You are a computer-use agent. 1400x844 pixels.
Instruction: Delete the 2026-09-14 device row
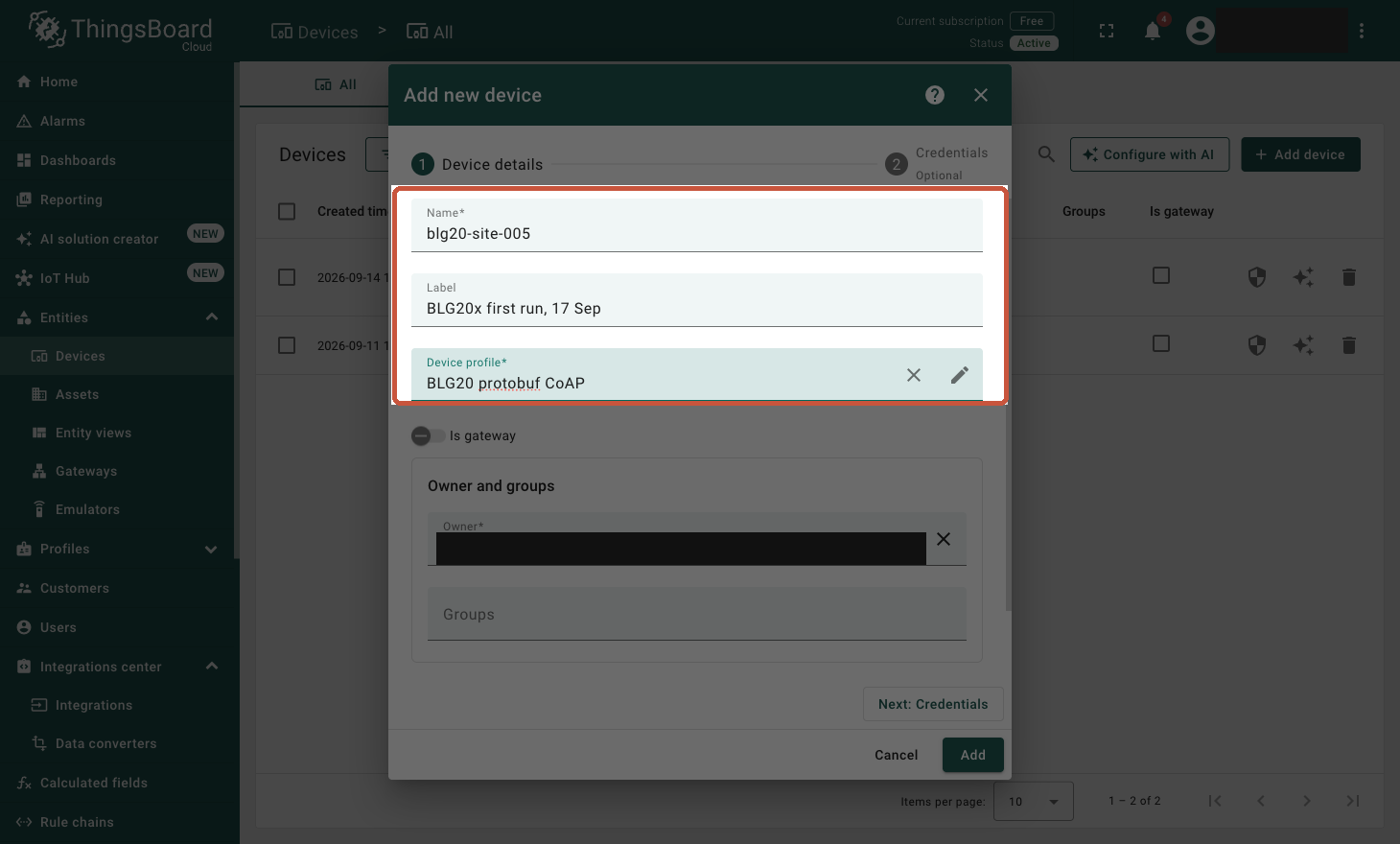pyautogui.click(x=1349, y=277)
